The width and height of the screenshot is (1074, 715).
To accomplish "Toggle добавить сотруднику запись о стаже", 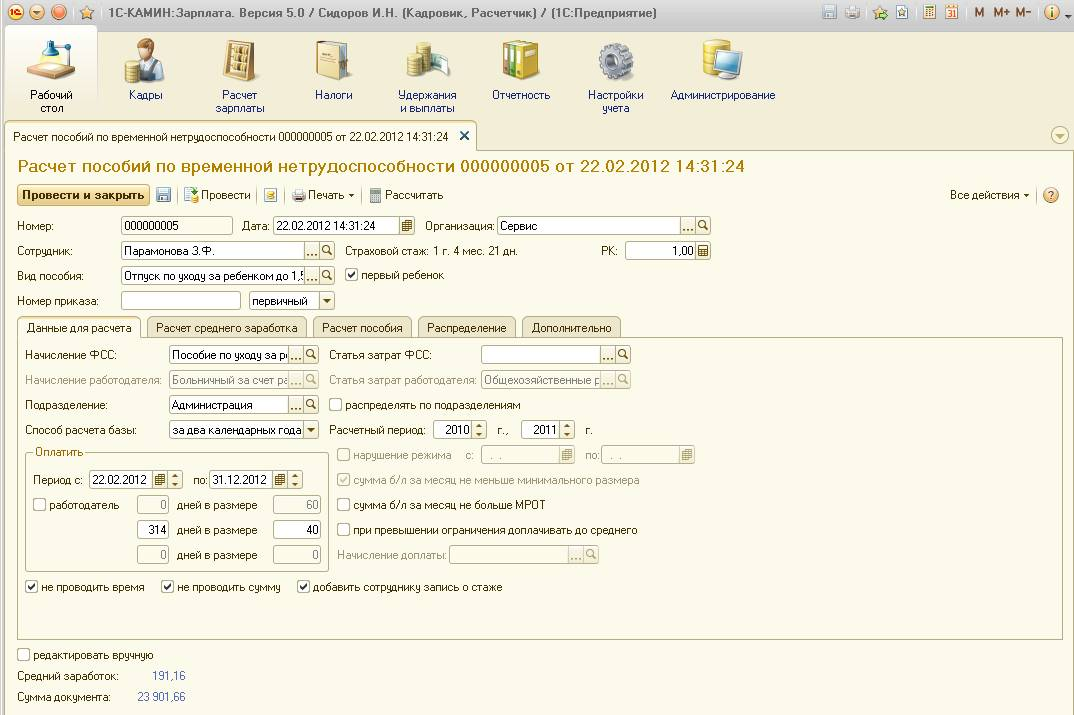I will pos(303,587).
